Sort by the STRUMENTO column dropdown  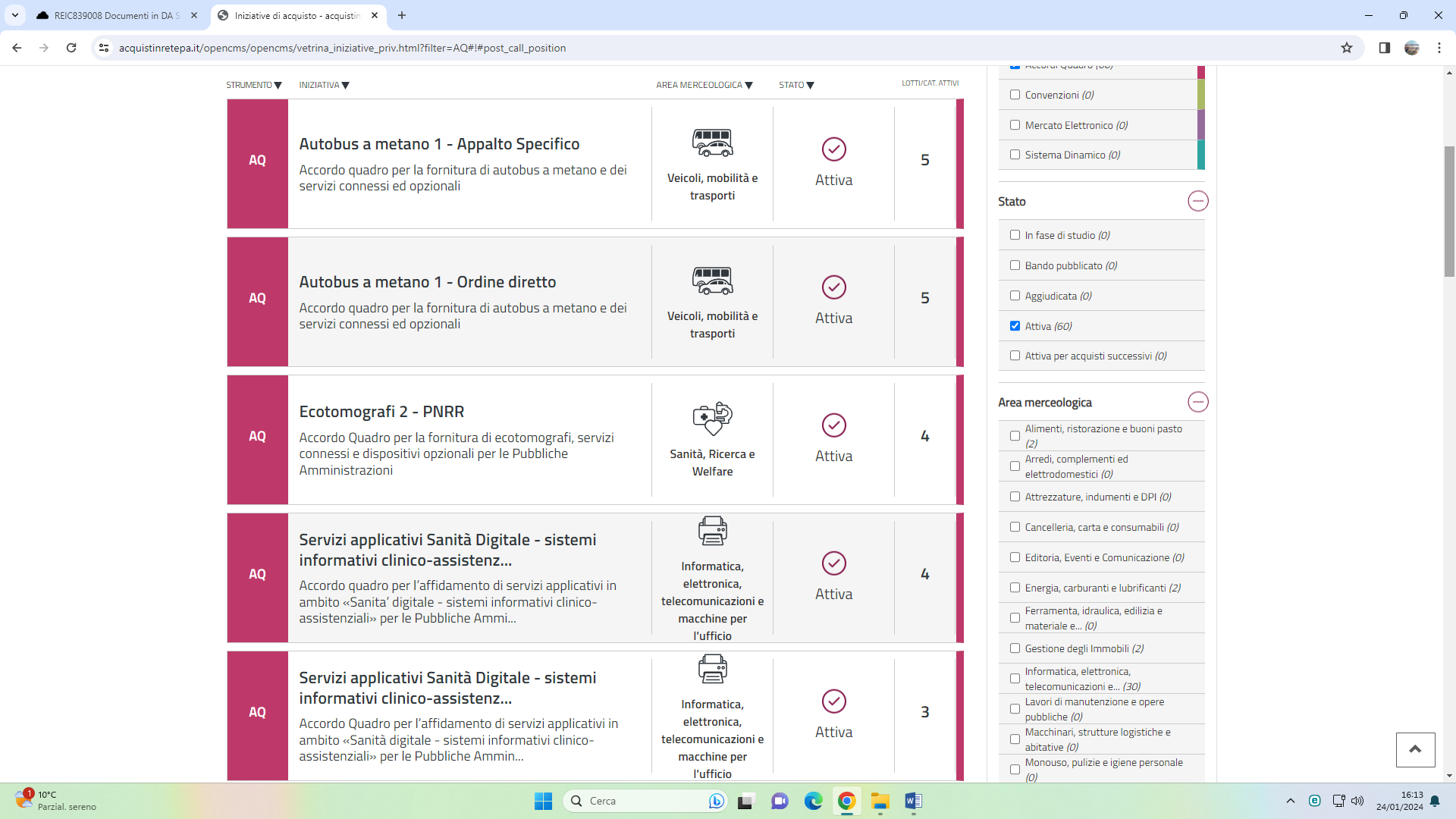click(253, 85)
